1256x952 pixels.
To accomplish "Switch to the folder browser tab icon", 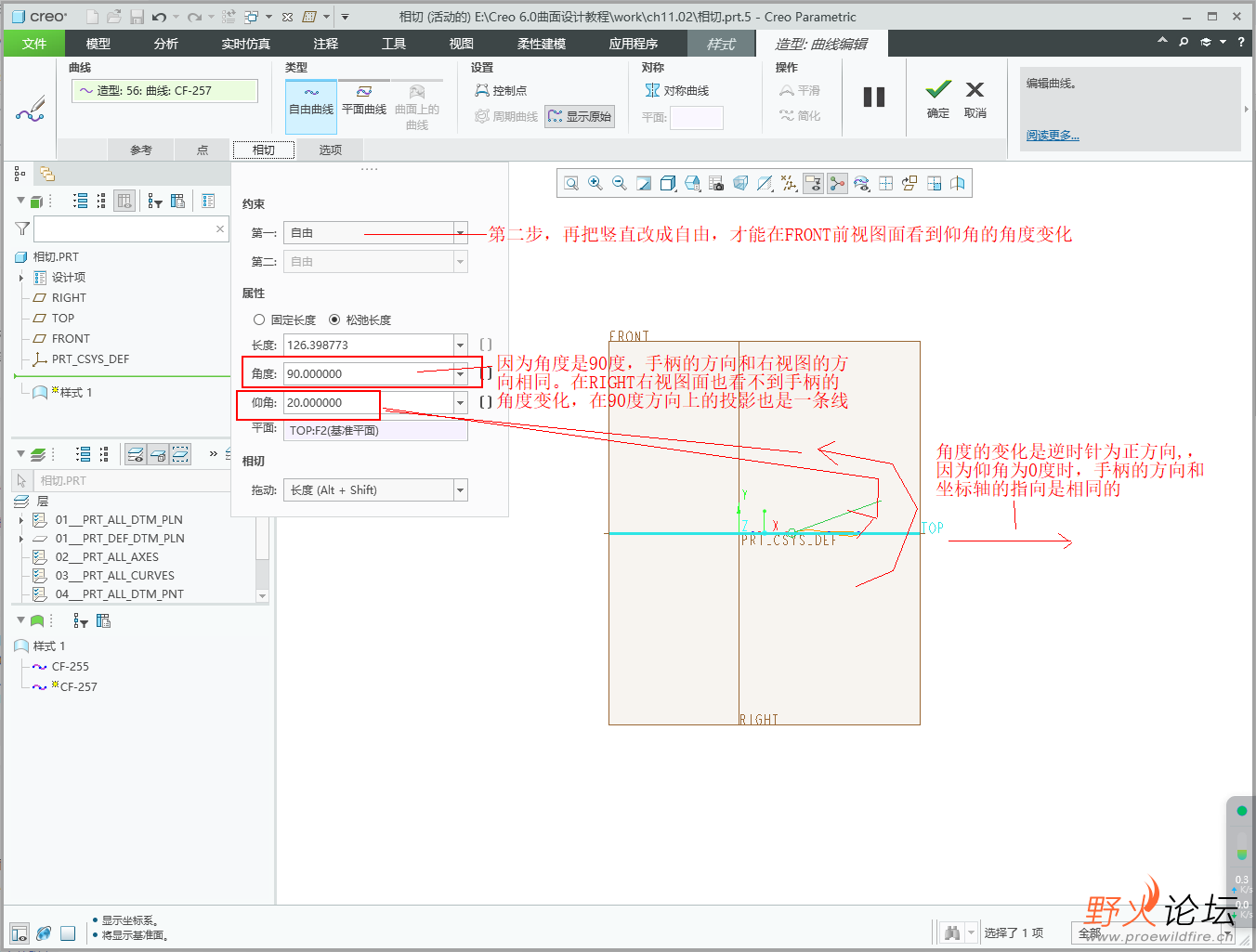I will 46,174.
